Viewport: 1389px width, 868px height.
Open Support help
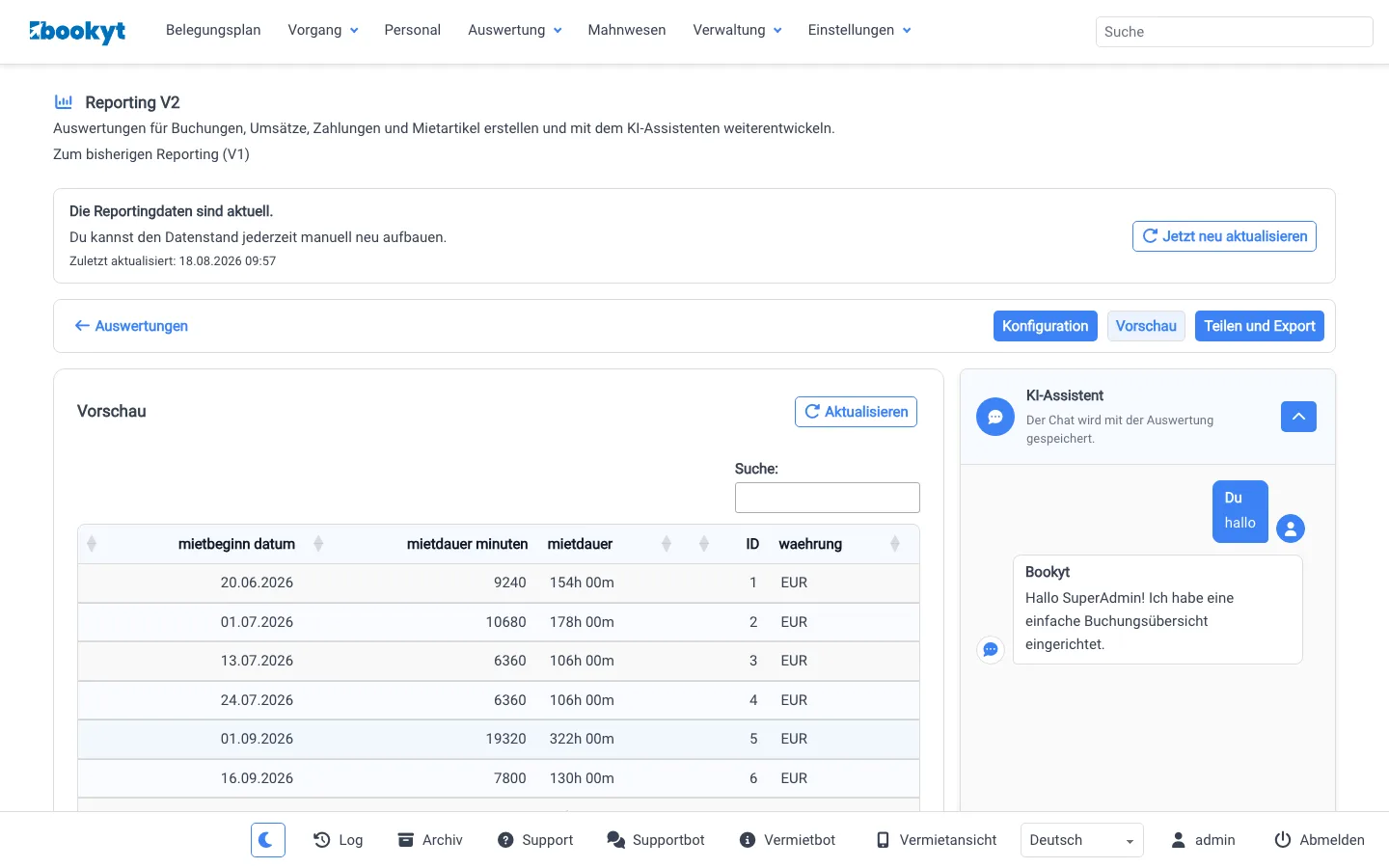click(535, 840)
